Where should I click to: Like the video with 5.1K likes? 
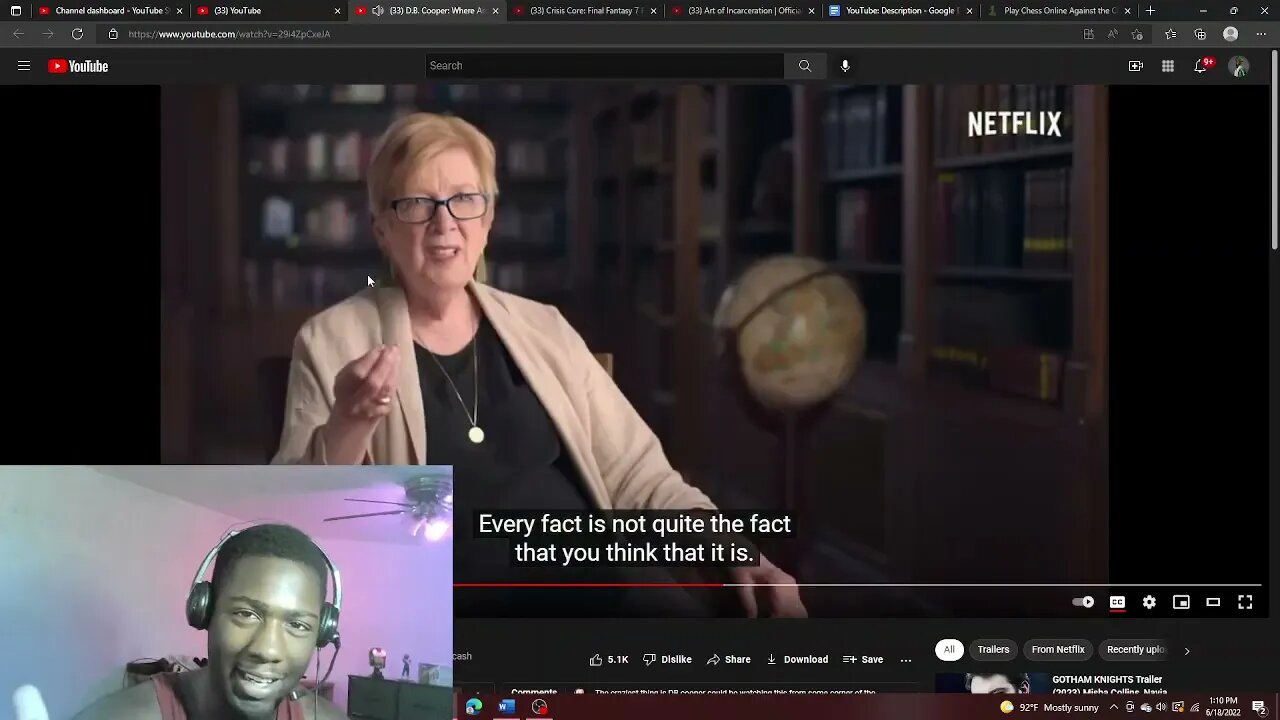[x=609, y=659]
